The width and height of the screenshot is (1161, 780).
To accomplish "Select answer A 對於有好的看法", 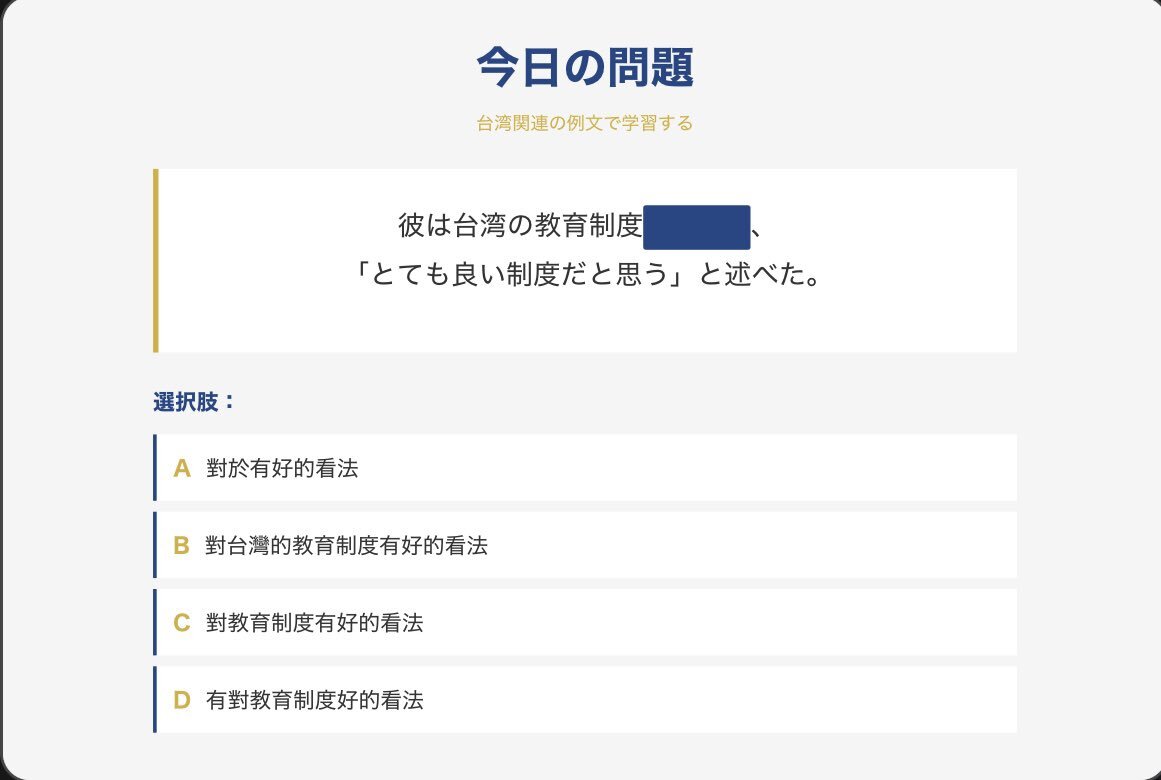I will click(283, 468).
